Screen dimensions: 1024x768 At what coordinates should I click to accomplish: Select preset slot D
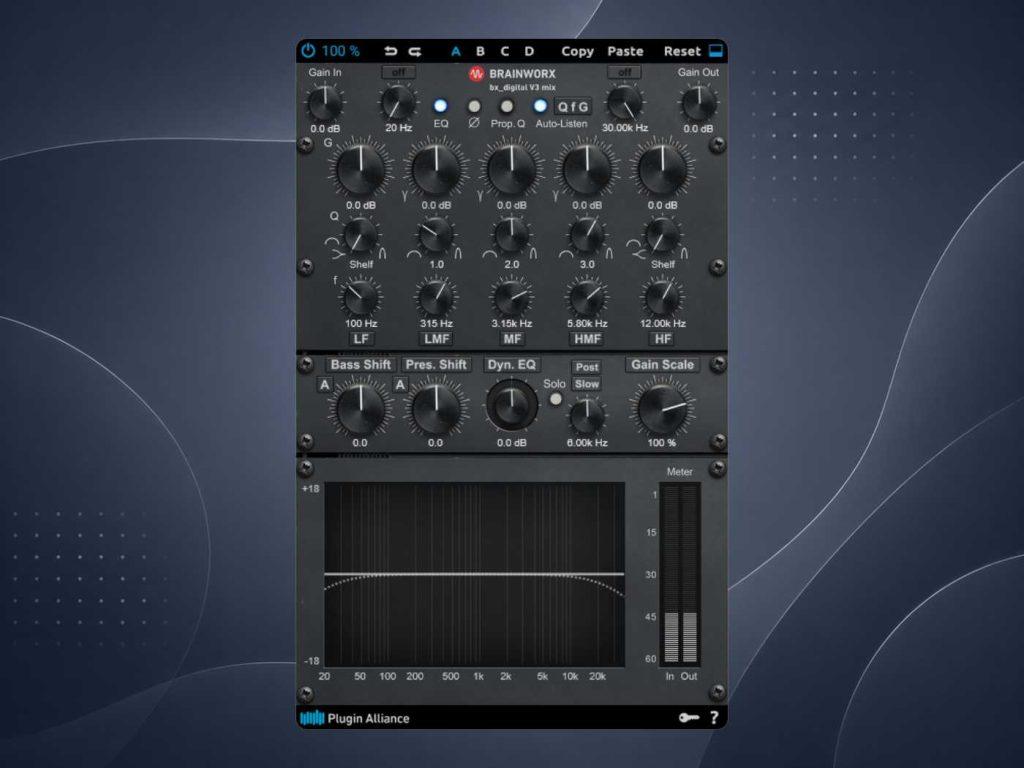point(529,52)
